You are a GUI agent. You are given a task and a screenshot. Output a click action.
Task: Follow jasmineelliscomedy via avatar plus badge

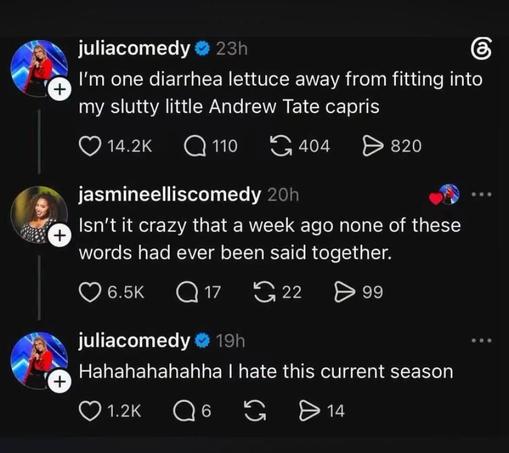59,236
